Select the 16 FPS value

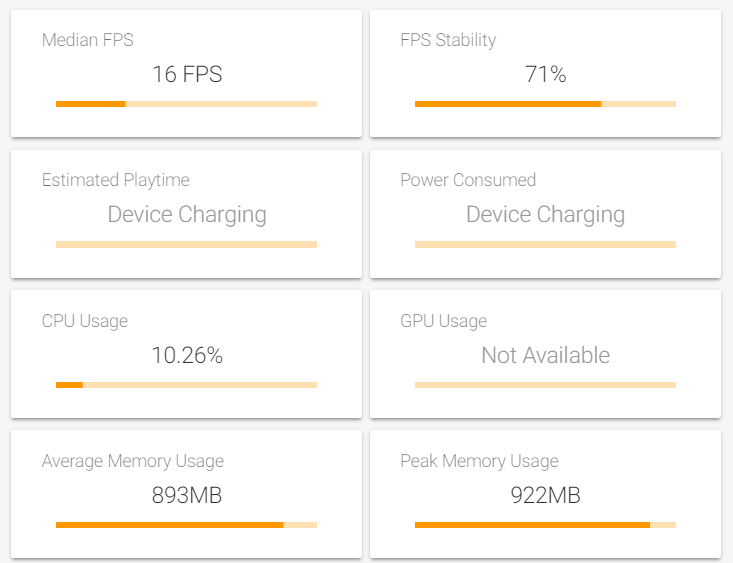187,74
